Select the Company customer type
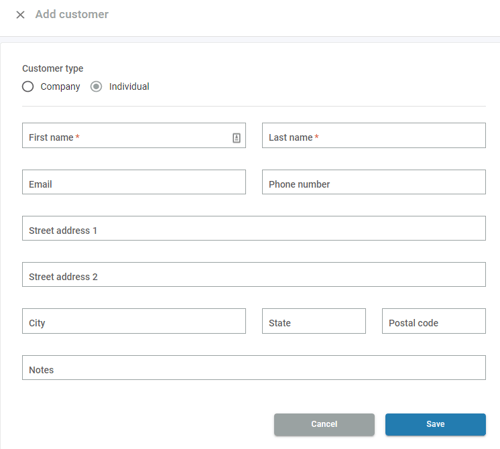This screenshot has width=500, height=449. tap(28, 87)
